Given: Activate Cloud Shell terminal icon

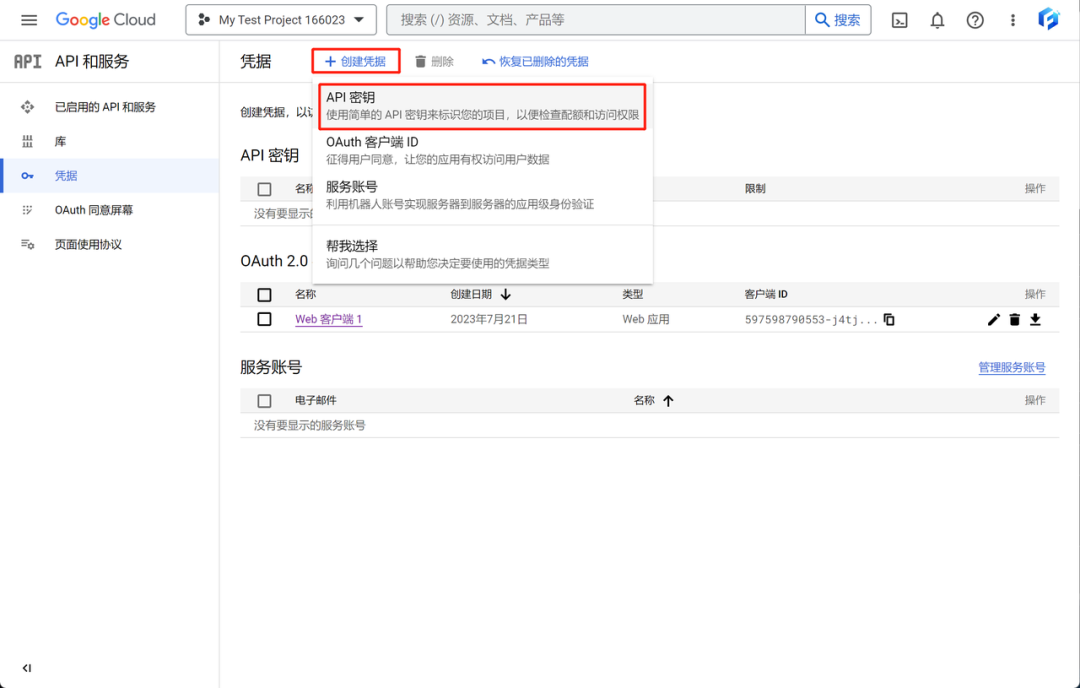Looking at the screenshot, I should pos(900,20).
